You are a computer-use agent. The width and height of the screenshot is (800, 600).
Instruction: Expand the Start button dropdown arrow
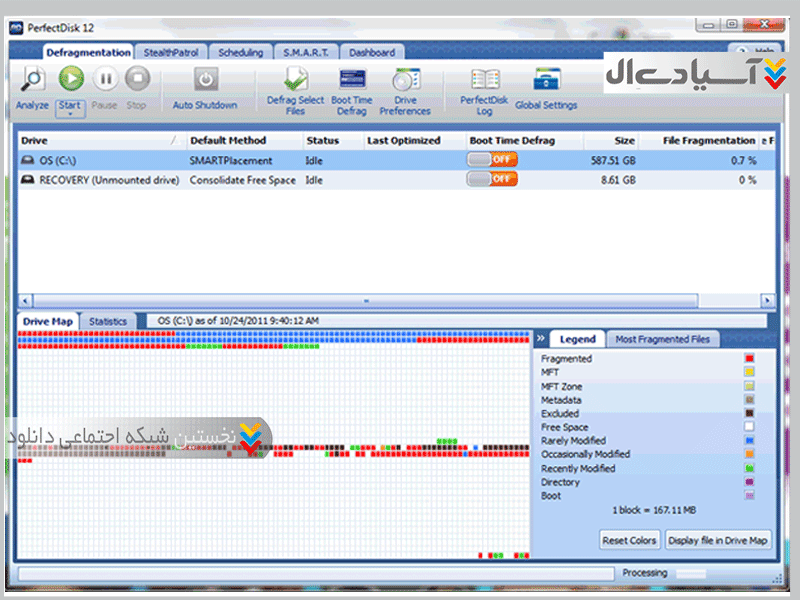(x=70, y=114)
